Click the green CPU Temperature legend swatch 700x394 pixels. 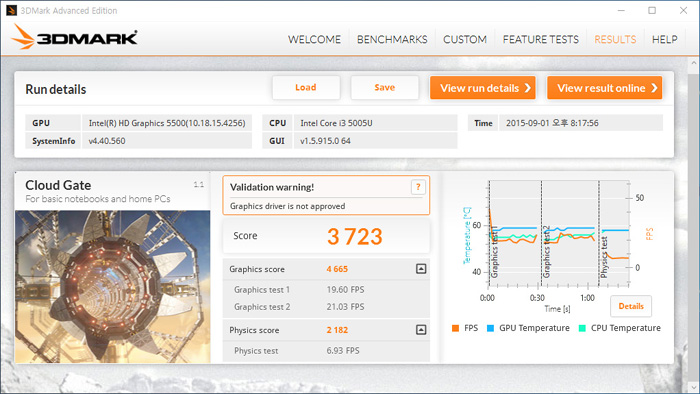tap(582, 328)
